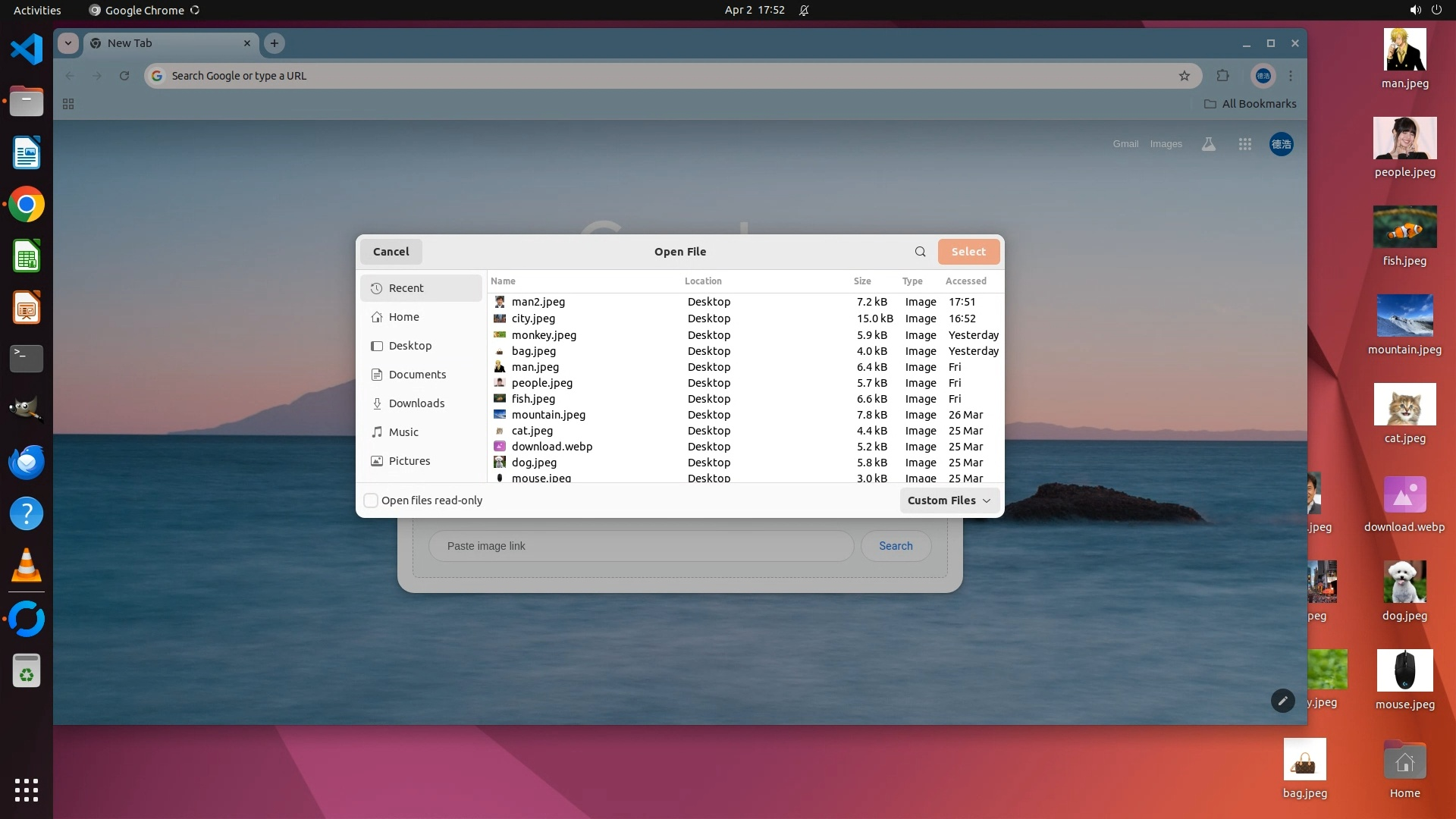Launch Visual Studio Code from dock
1456x819 pixels.
(27, 49)
